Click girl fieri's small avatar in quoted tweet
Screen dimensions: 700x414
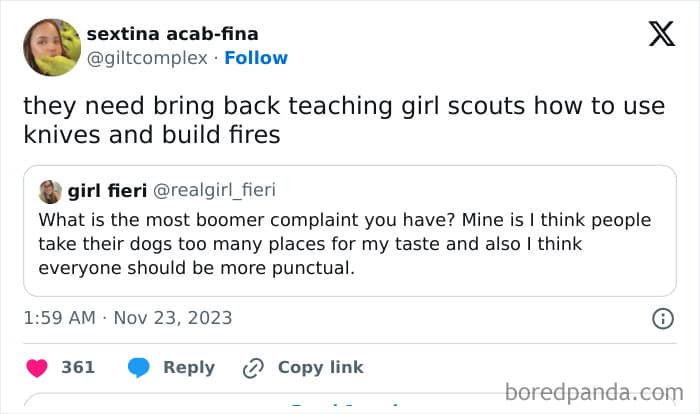pyautogui.click(x=50, y=190)
